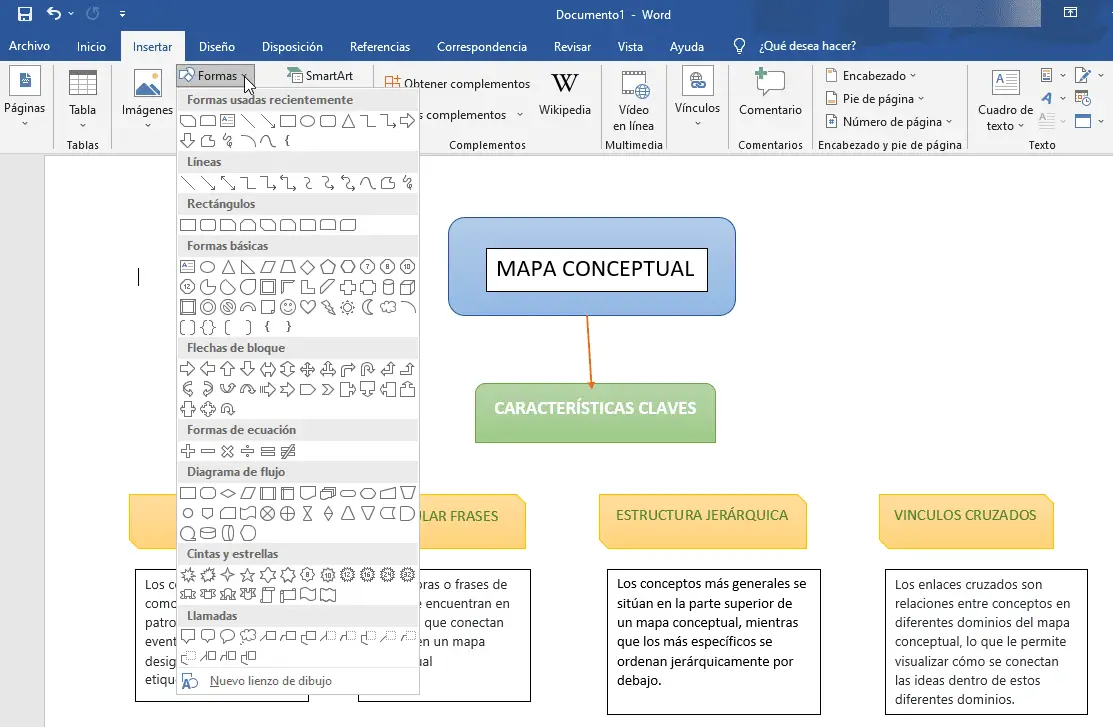The height and width of the screenshot is (727, 1113).
Task: Click the MAPA CONCEPTUAL text box
Action: click(596, 269)
